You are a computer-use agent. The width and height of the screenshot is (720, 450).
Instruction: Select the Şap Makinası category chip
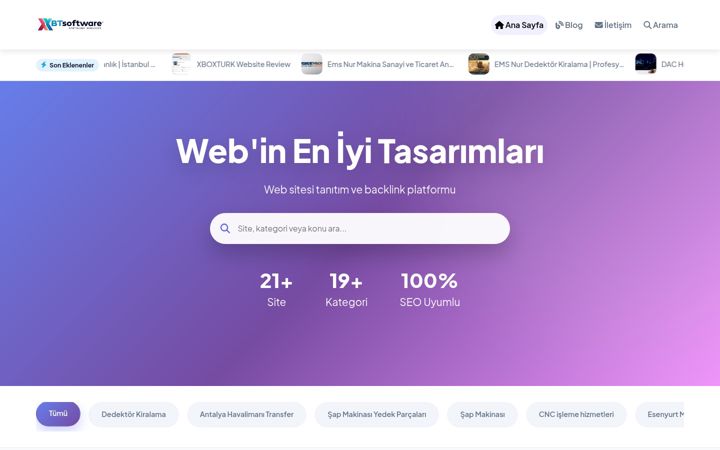(482, 414)
